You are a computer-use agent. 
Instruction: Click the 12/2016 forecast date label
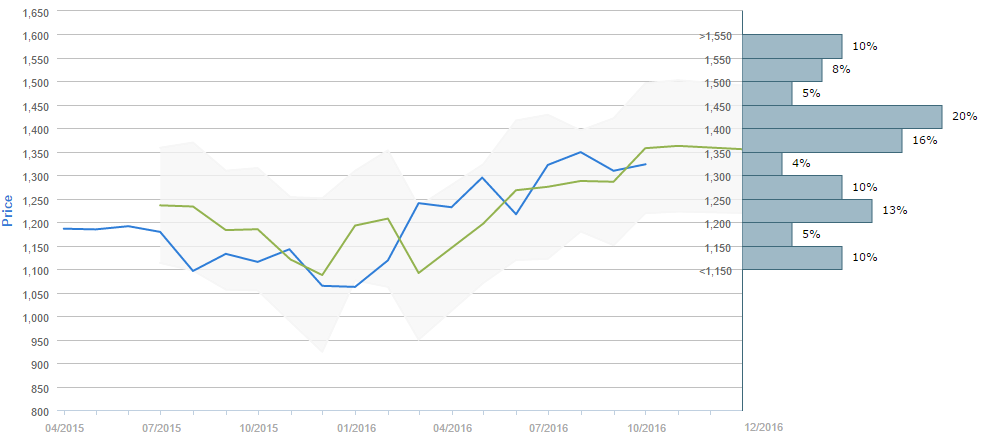[x=762, y=427]
